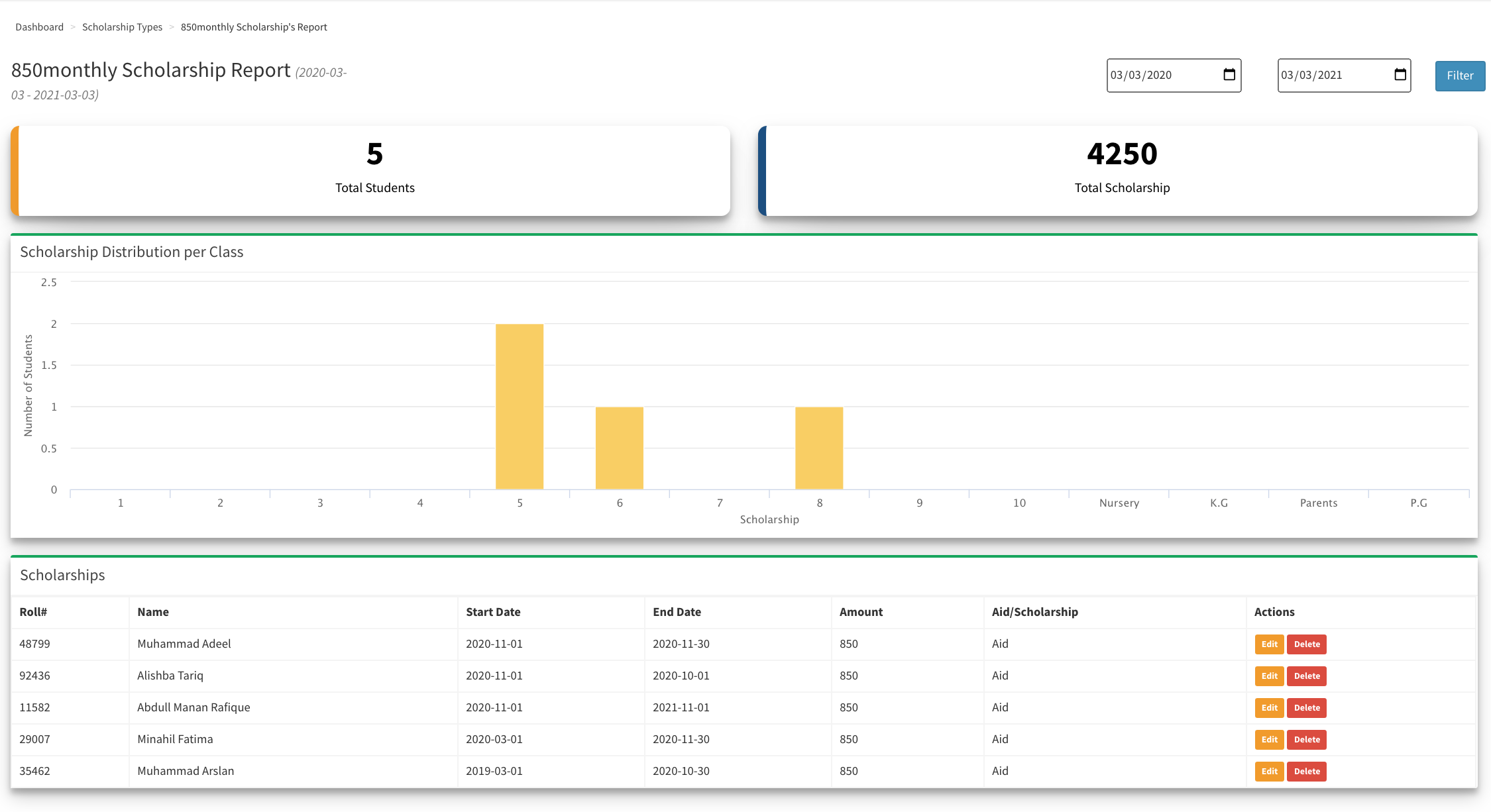Click the class 5 bar in chart
The image size is (1491, 812).
[x=520, y=407]
